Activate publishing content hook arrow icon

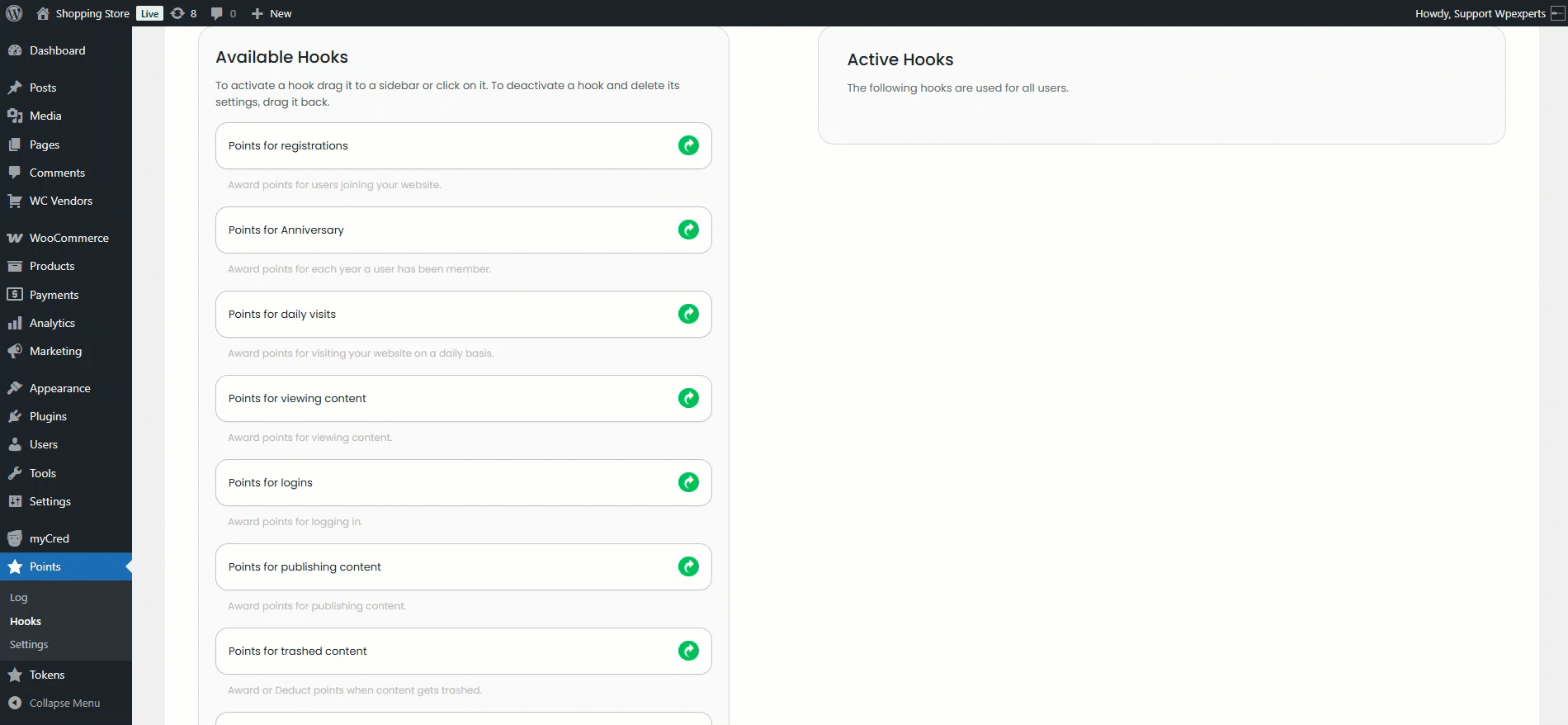[x=688, y=566]
